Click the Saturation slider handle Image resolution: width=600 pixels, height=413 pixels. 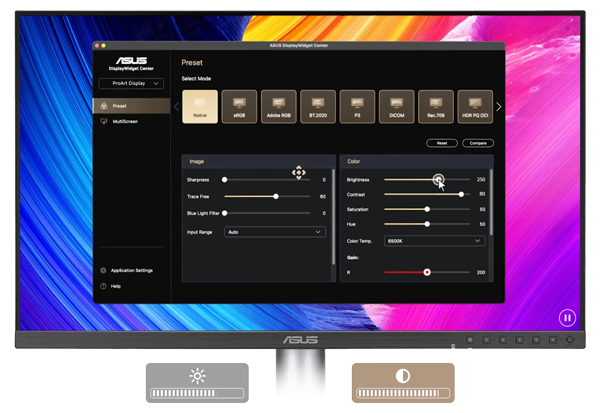[x=427, y=209]
